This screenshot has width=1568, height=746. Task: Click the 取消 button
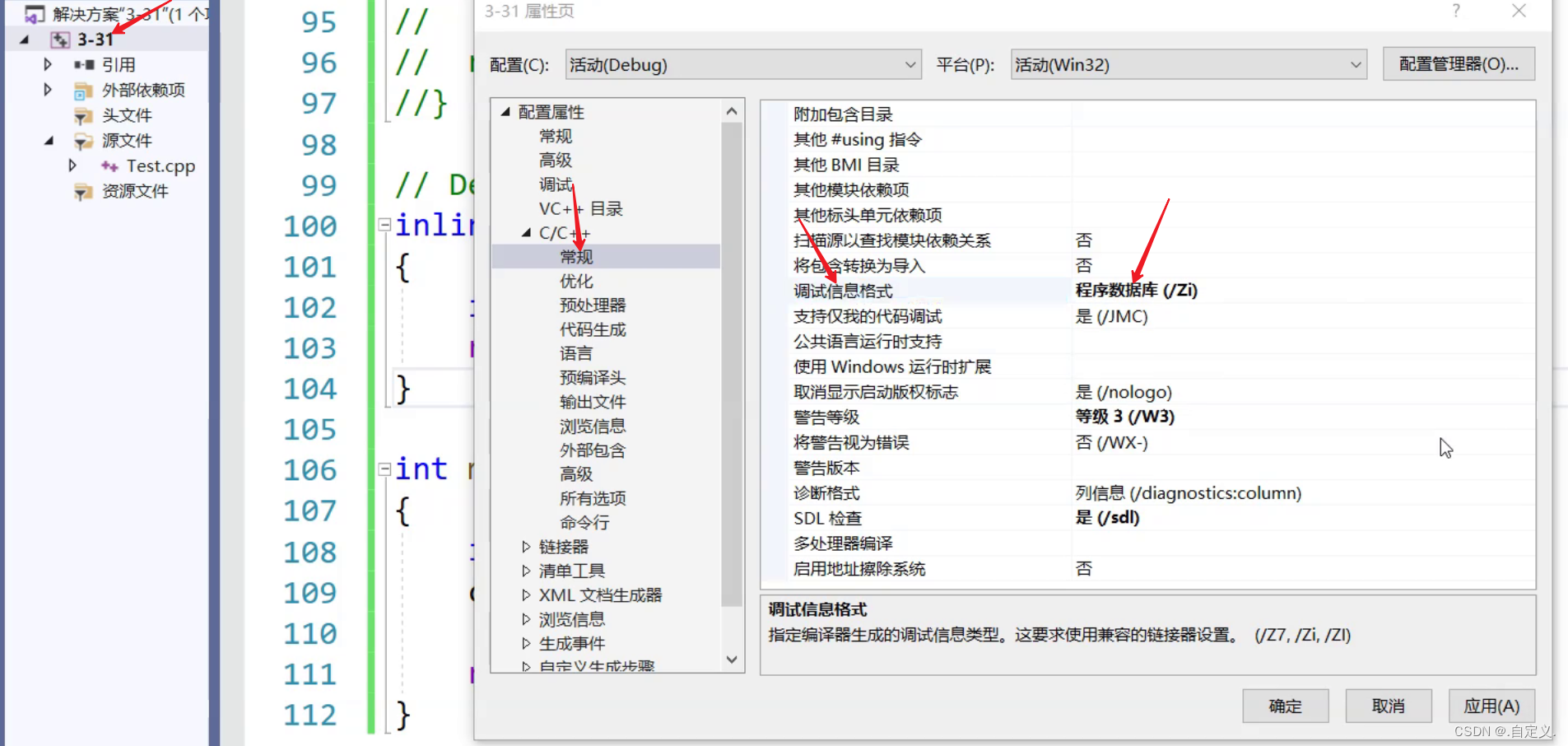1389,706
